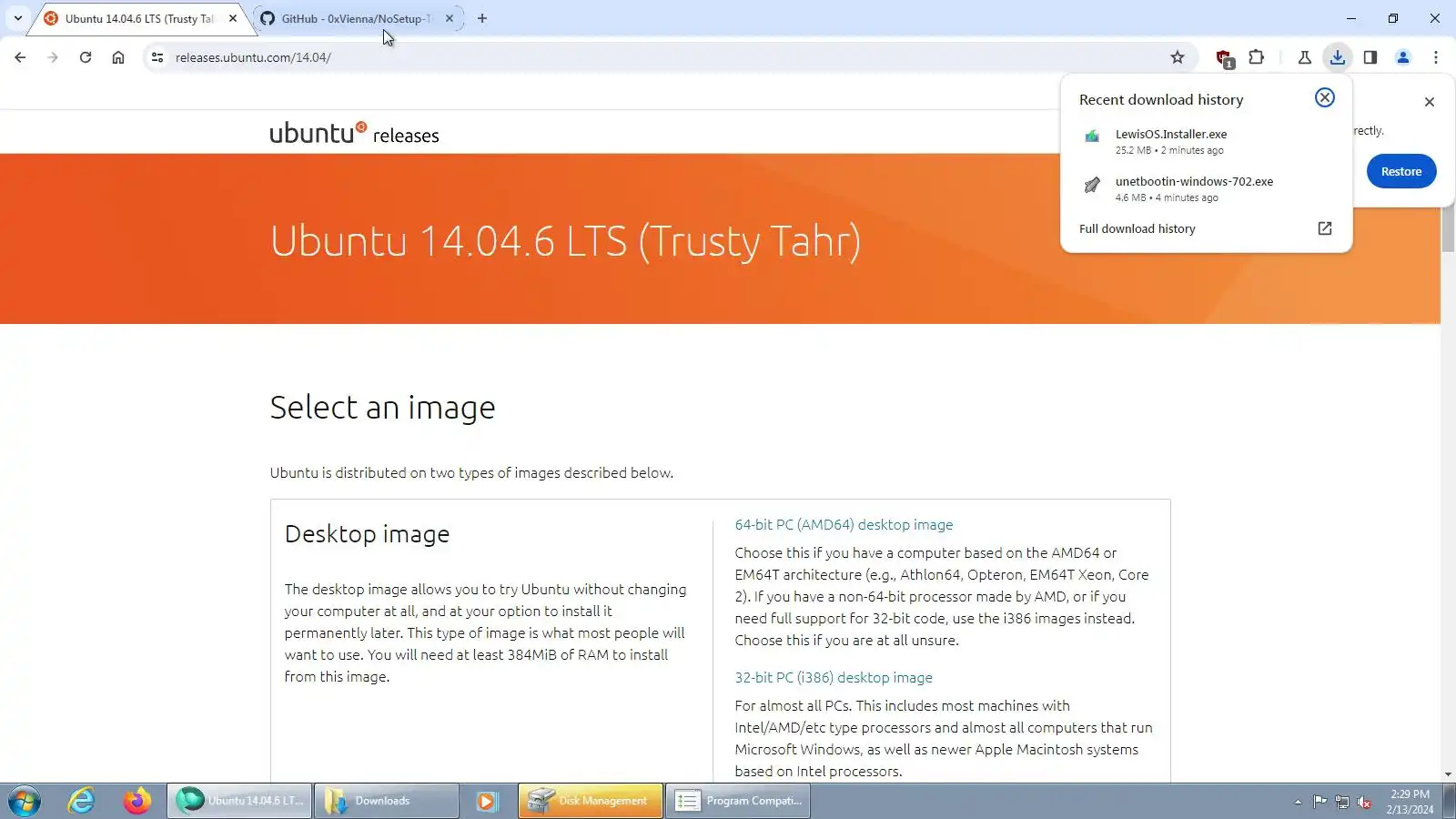Open the Chrome Labs flask icon
The width and height of the screenshot is (1456, 819).
pyautogui.click(x=1305, y=57)
